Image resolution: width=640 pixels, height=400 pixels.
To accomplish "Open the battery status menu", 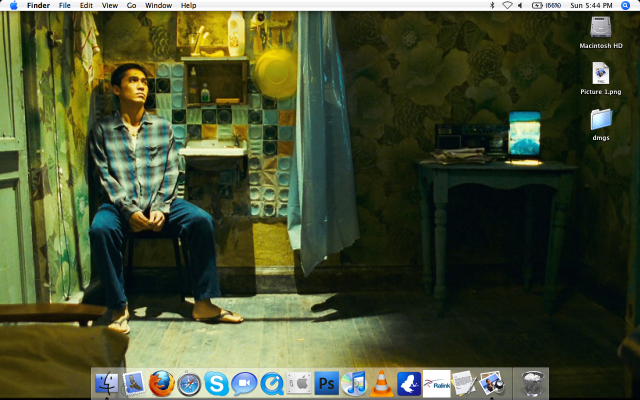I will [547, 5].
